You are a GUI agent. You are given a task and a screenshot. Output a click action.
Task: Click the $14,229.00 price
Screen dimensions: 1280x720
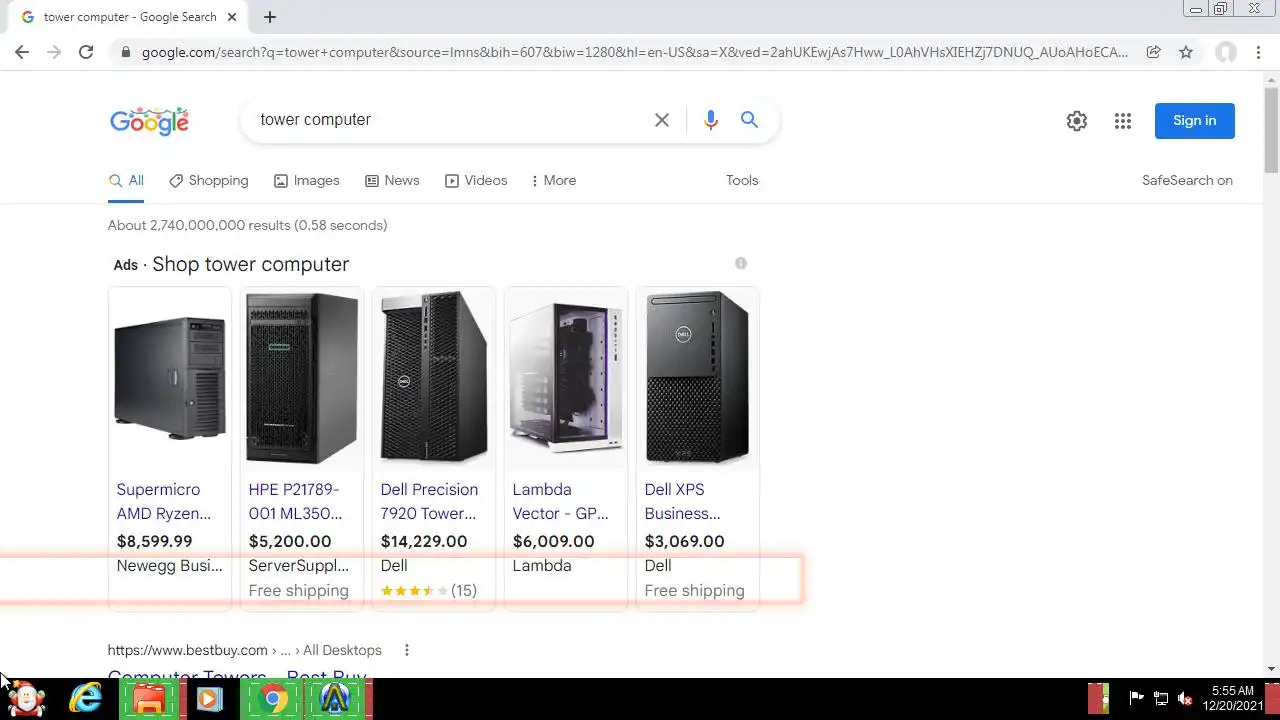pyautogui.click(x=424, y=542)
